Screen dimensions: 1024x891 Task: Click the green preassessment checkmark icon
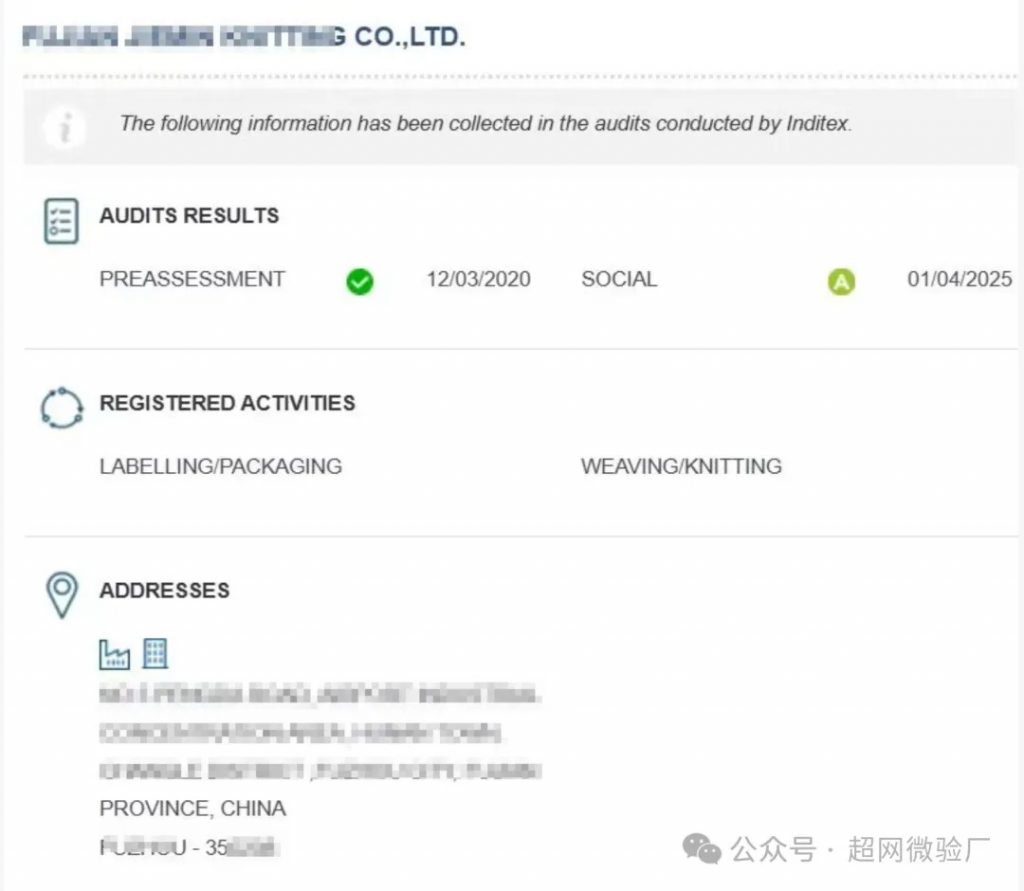(x=360, y=282)
